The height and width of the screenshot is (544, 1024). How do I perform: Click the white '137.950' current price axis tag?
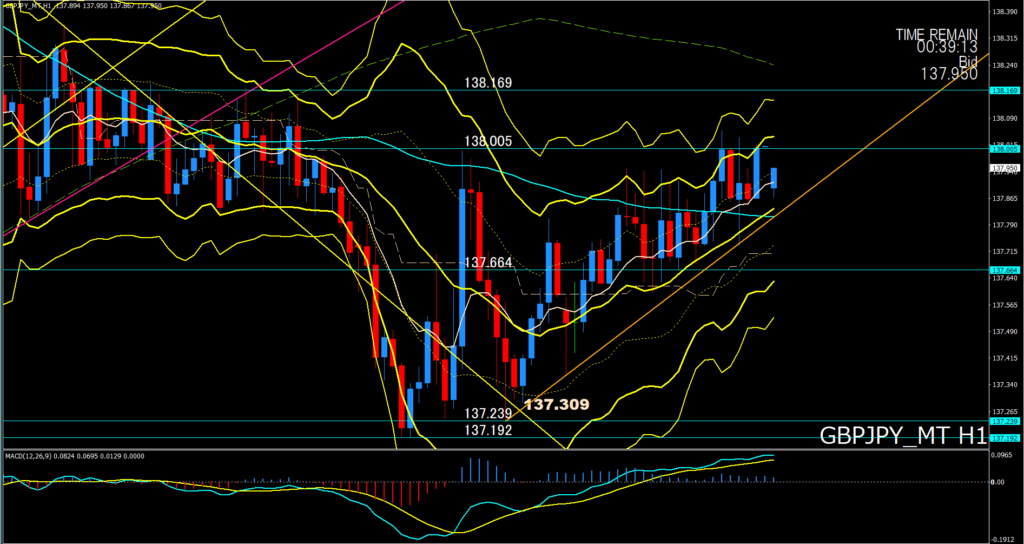coord(1003,168)
